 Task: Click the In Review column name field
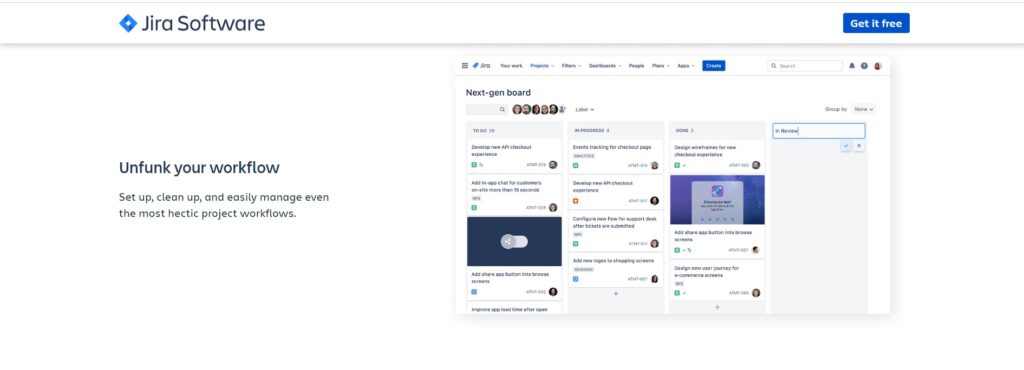tap(819, 131)
